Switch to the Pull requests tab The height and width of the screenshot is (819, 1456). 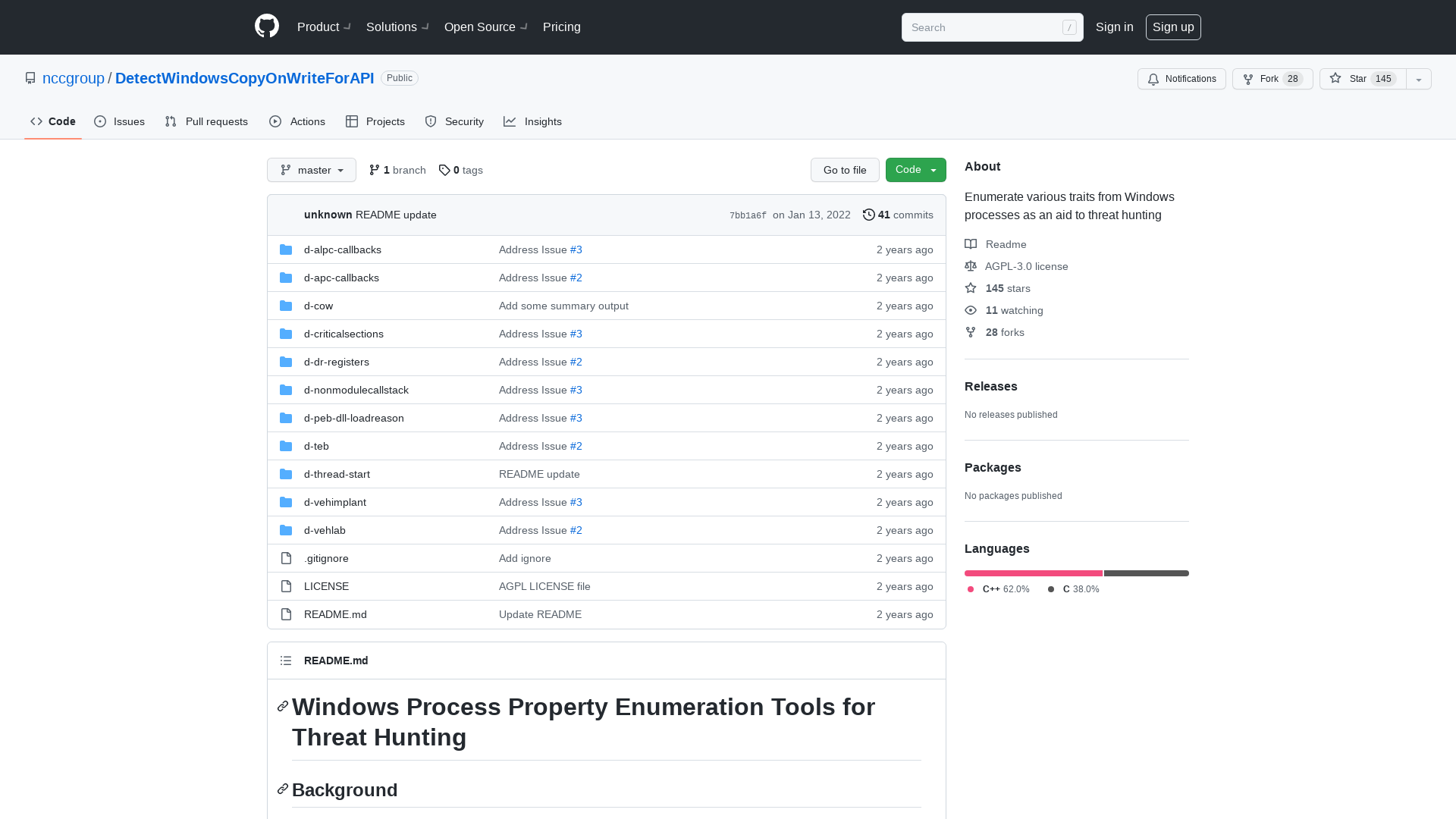tap(206, 121)
